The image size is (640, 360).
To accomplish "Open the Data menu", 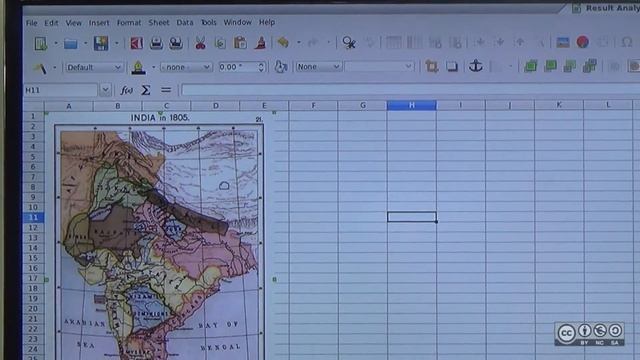I will pos(185,22).
